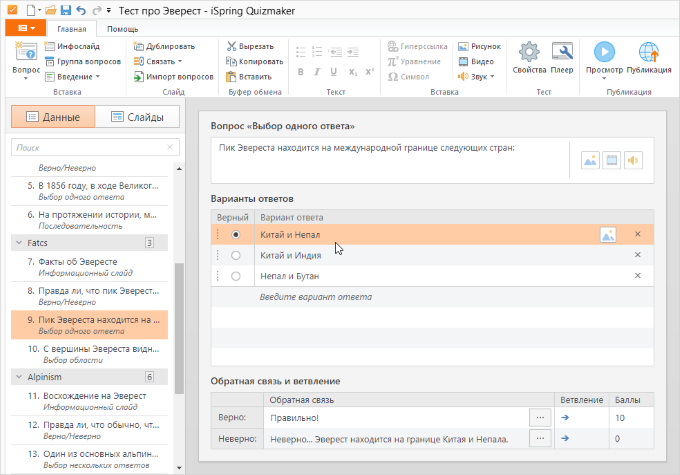The height and width of the screenshot is (475, 680).
Task: Apply subscript formatting
Action: [x=353, y=72]
